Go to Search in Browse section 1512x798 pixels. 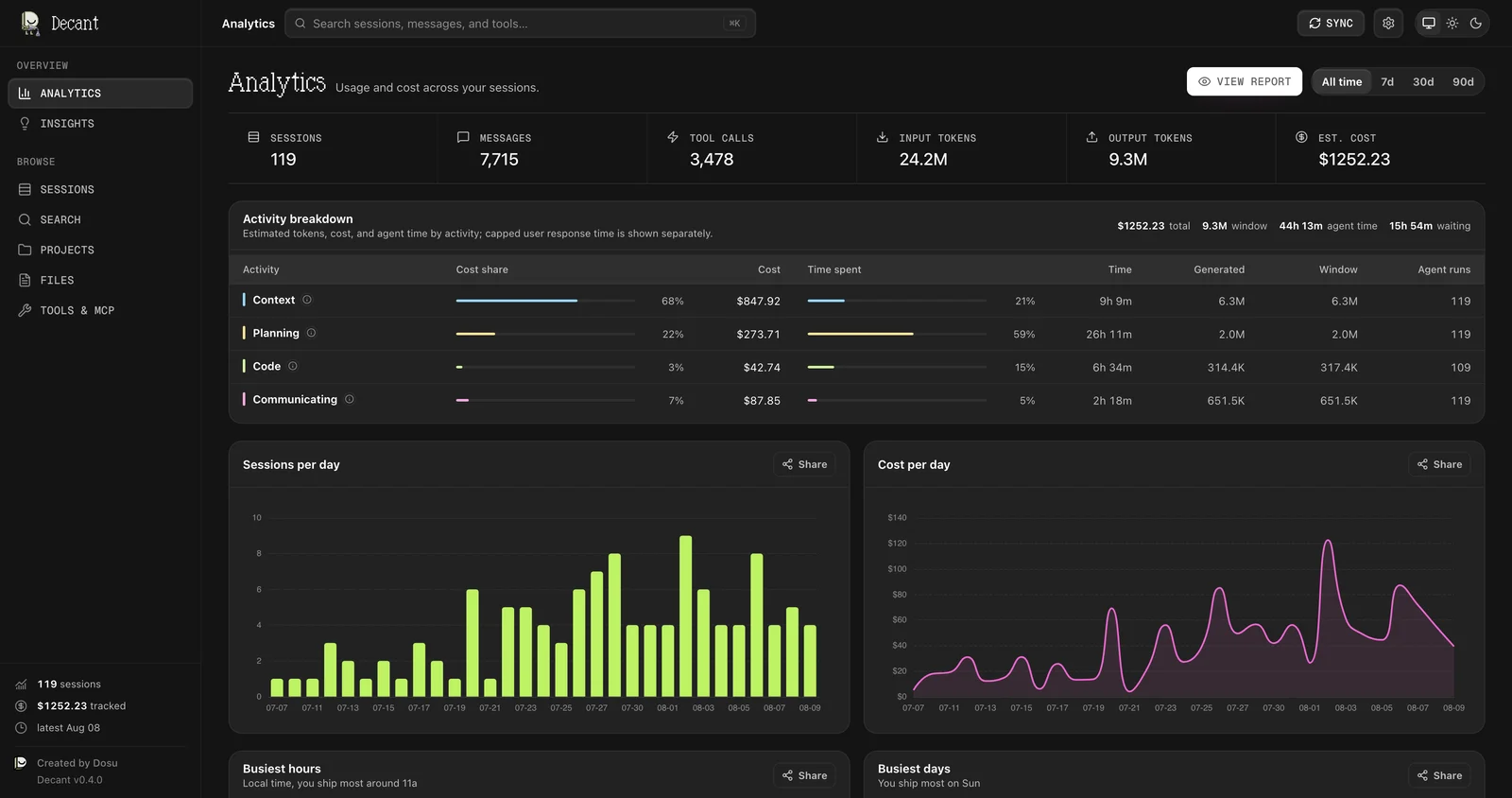click(x=100, y=220)
